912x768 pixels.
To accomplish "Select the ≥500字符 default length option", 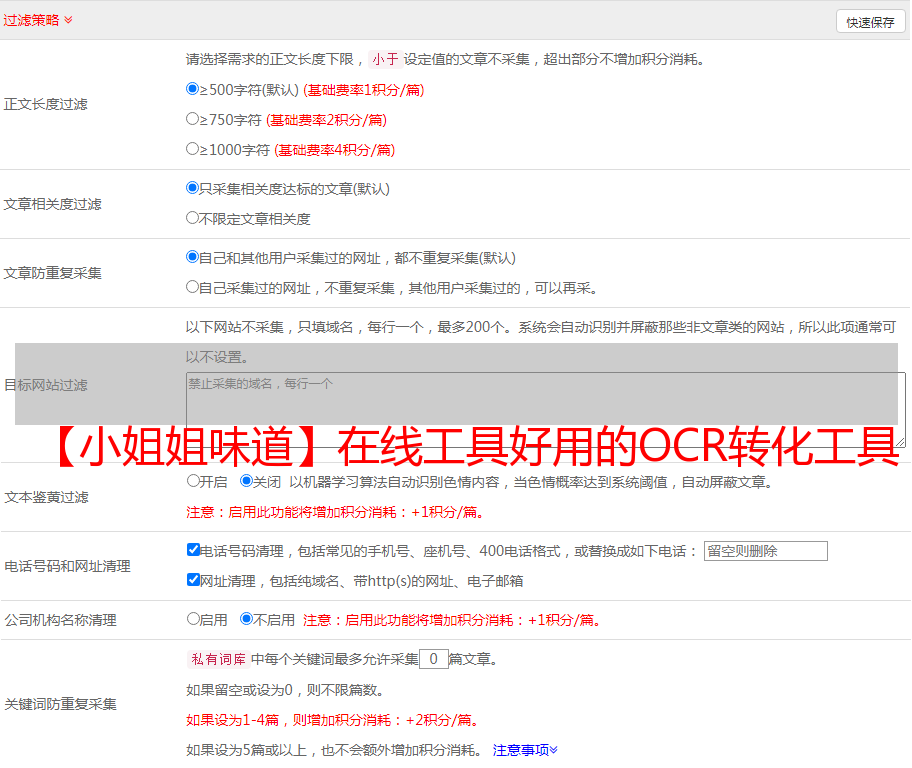I will click(193, 89).
